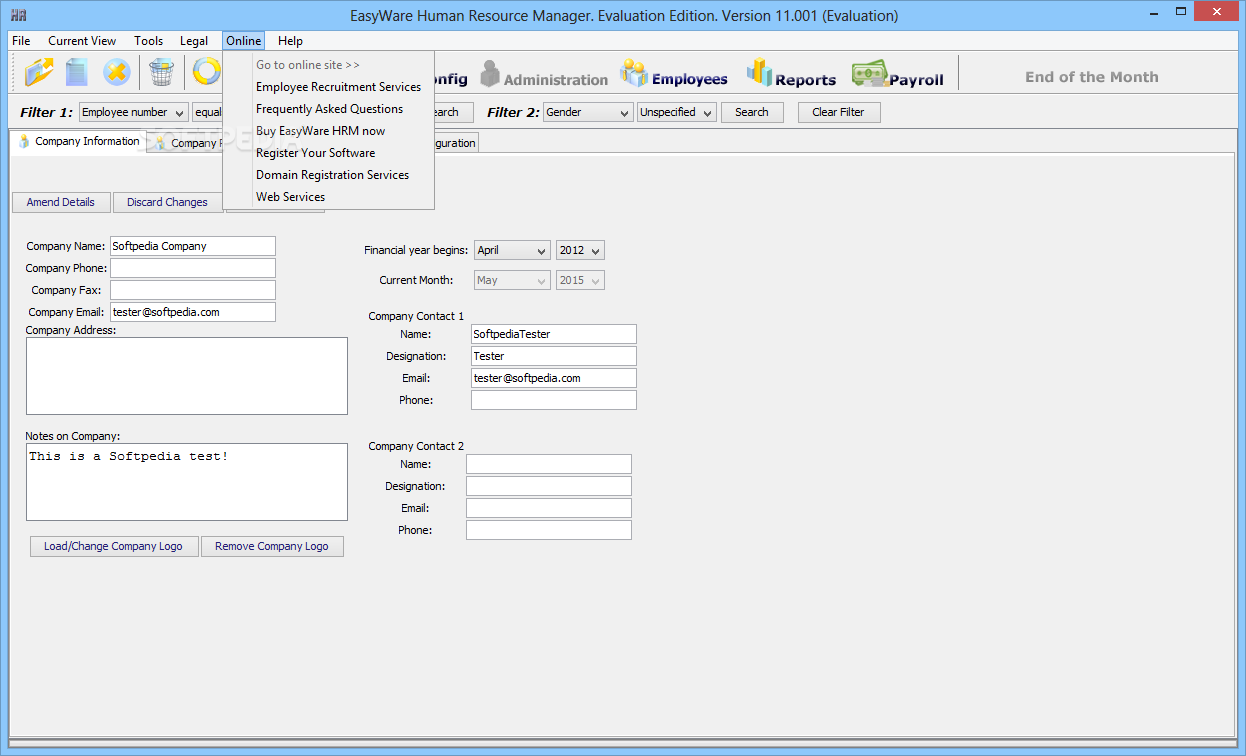
Task: Click Amend Details button
Action: click(61, 202)
